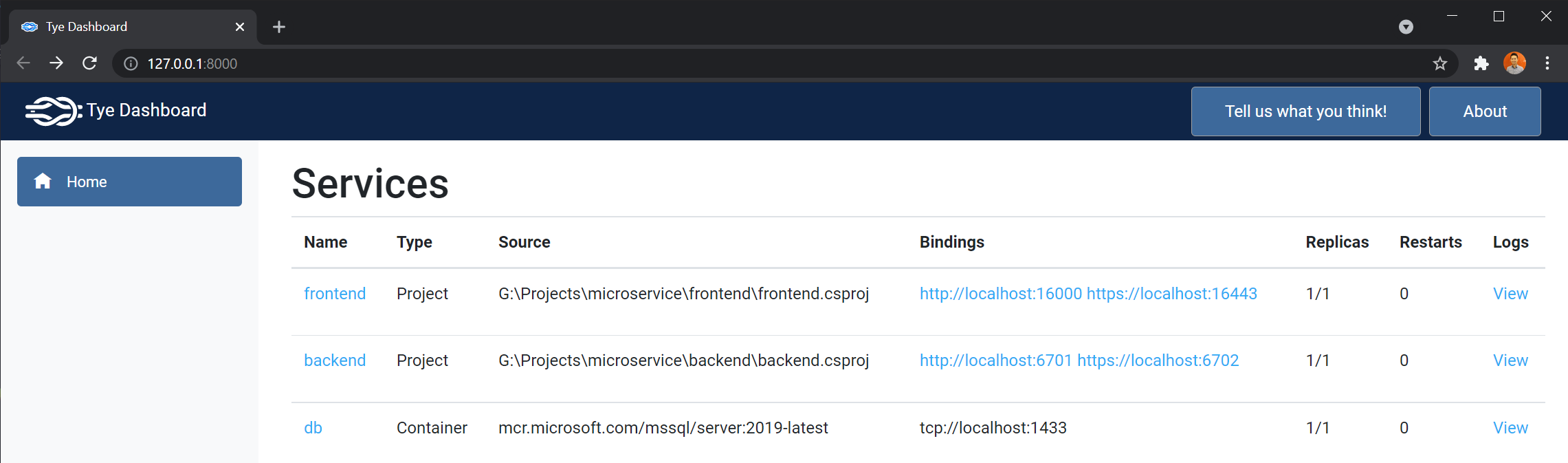The image size is (1568, 463).
Task: Click the Home icon in the sidebar
Action: 43,181
